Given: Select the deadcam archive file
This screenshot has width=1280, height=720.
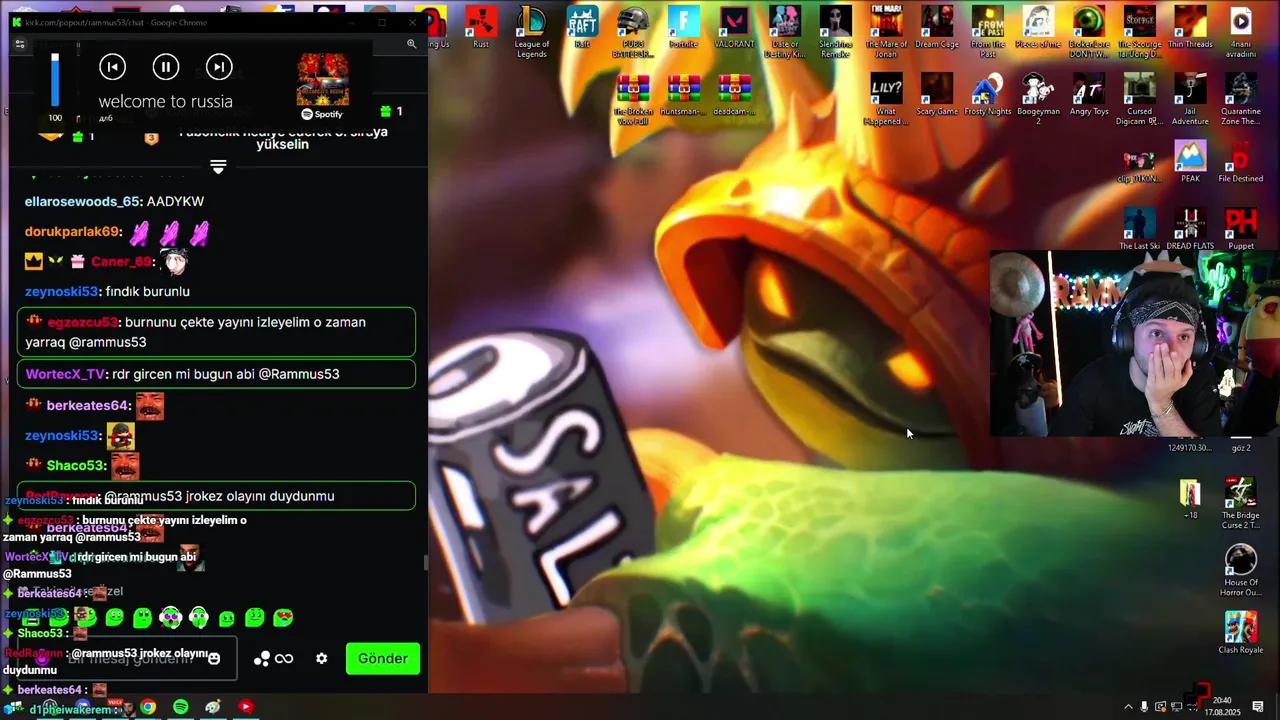Looking at the screenshot, I should tap(734, 96).
